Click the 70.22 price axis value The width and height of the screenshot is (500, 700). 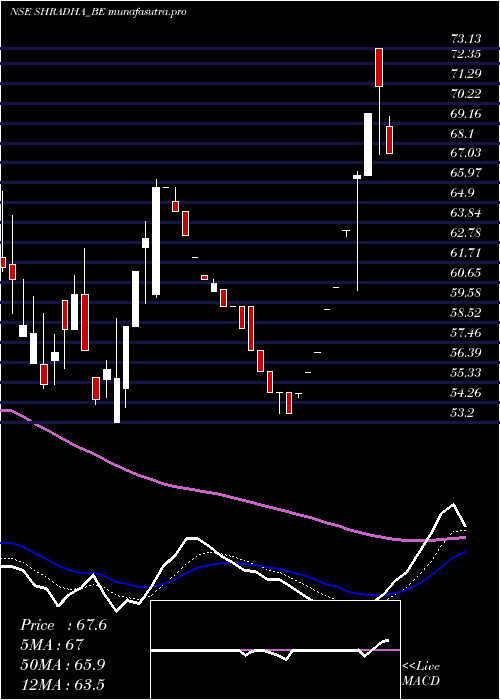pyautogui.click(x=466, y=94)
